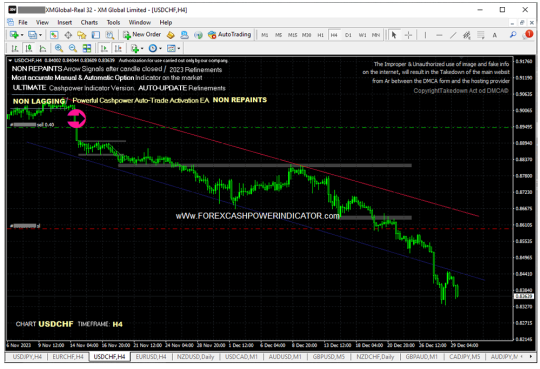The height and width of the screenshot is (369, 540).
Task: Toggle the chart auto scroll button
Action: click(104, 48)
